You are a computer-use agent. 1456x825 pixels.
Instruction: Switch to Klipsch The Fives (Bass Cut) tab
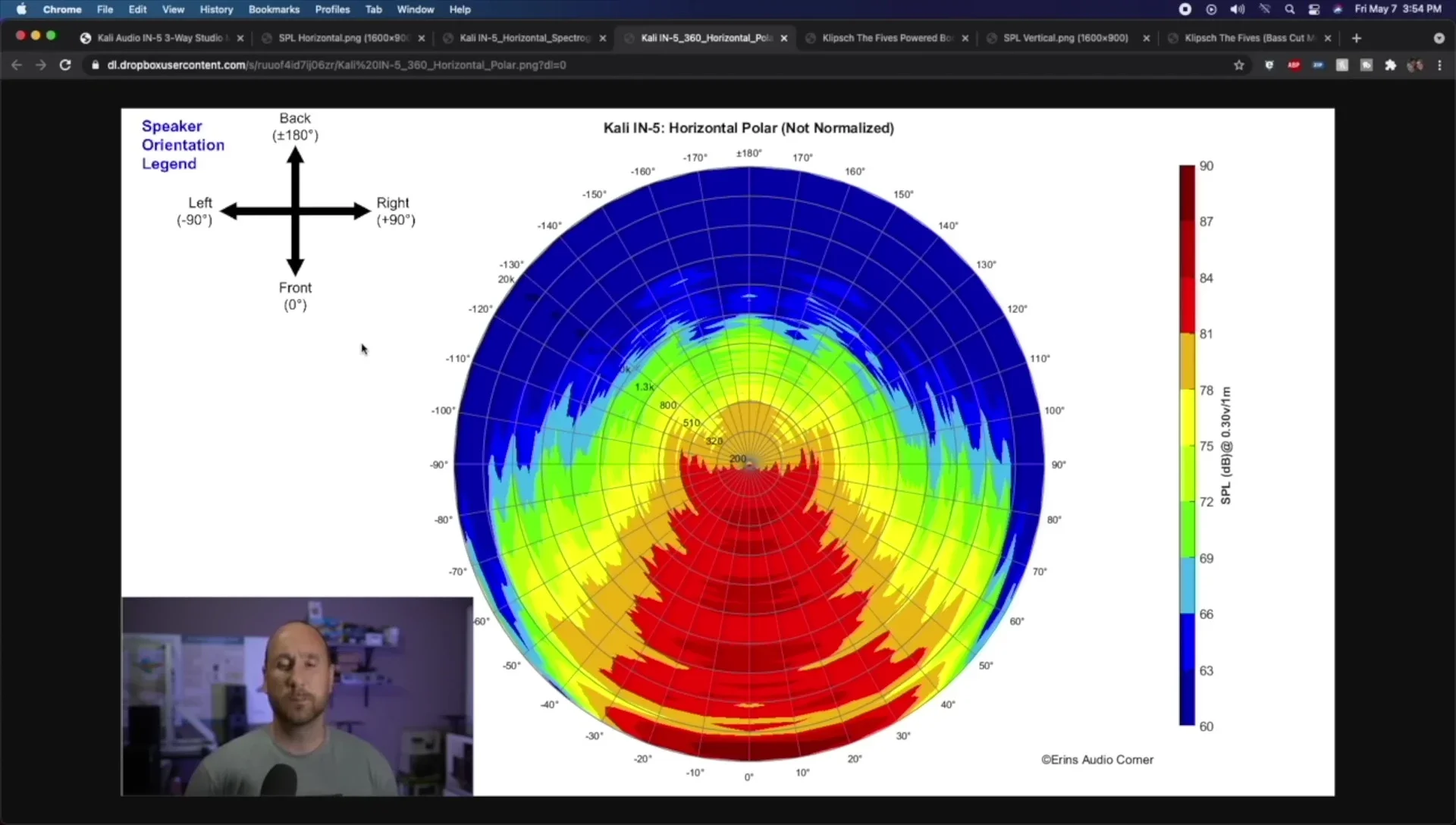[1247, 38]
